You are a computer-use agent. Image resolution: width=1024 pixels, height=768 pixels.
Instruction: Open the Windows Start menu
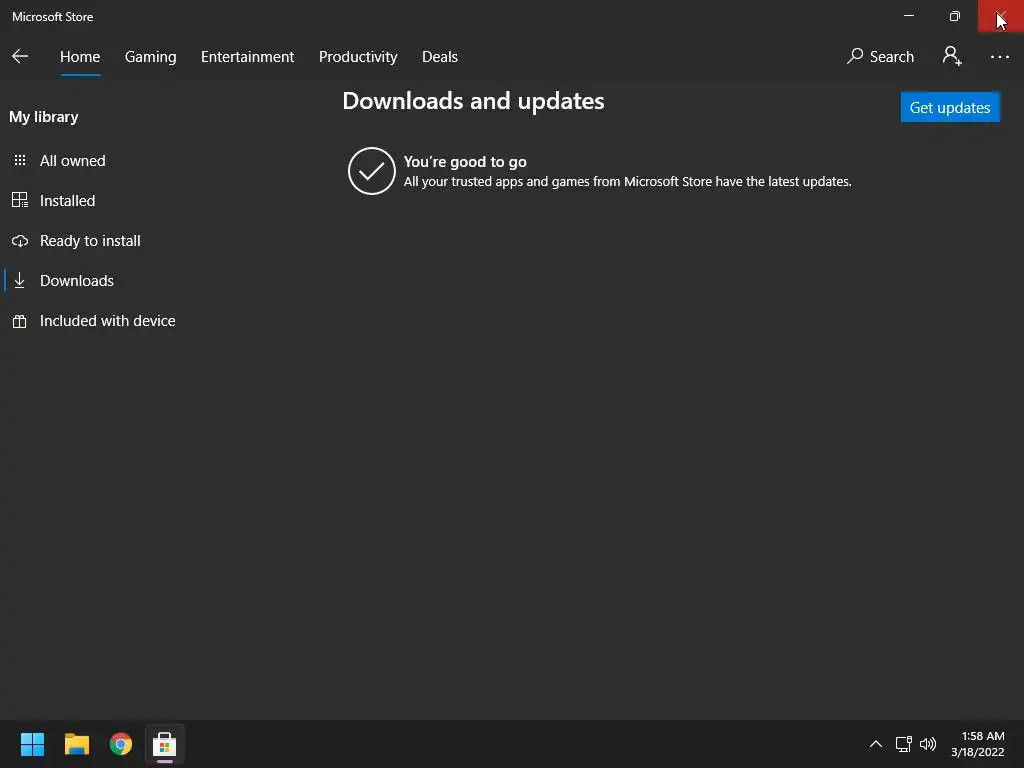coord(32,744)
